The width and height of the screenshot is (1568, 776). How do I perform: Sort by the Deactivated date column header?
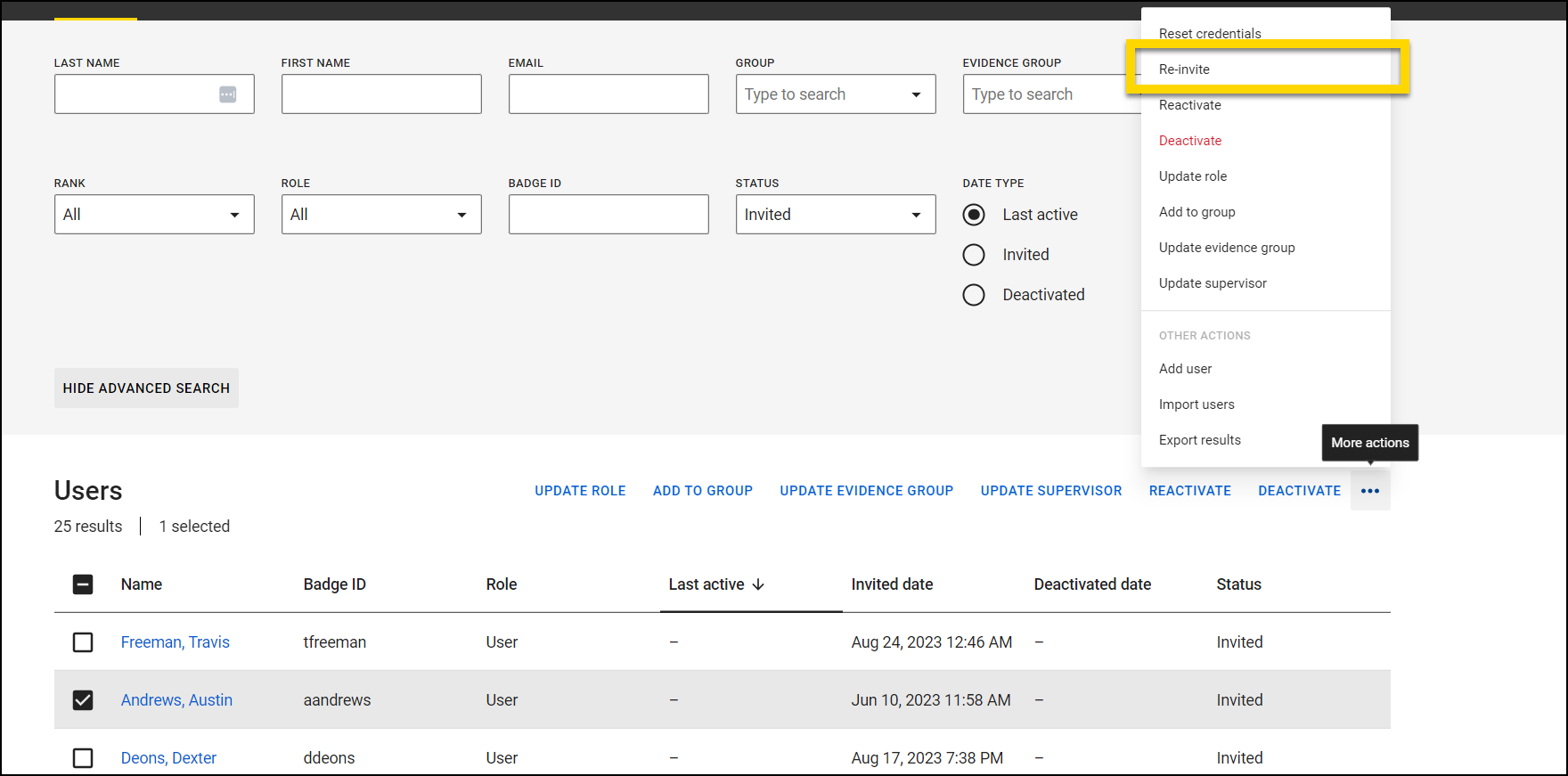tap(1092, 584)
